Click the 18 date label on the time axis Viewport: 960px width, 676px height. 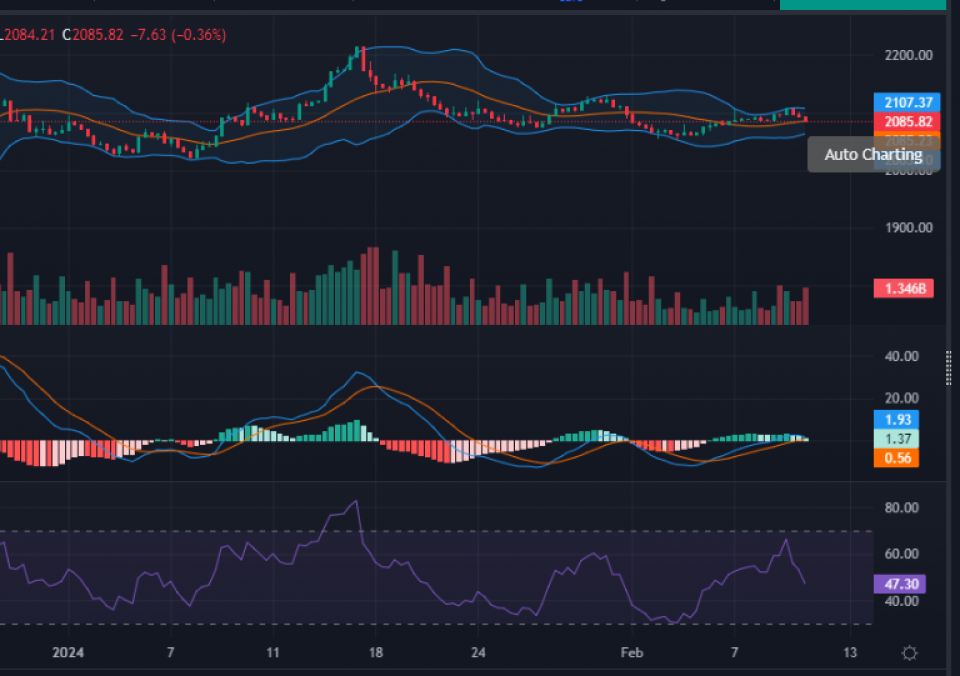click(x=376, y=653)
